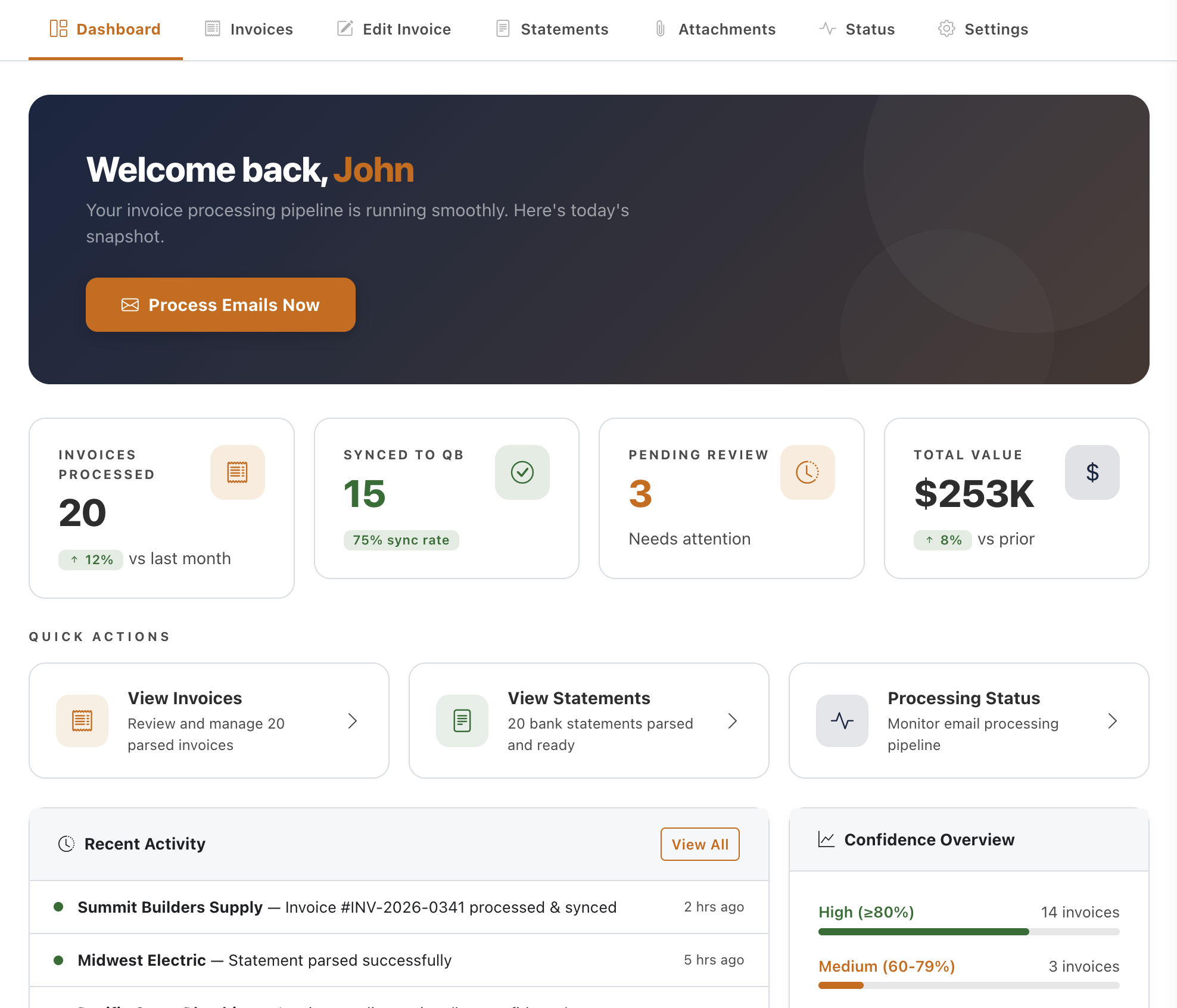Click the View Statements document icon
Screen dimensions: 1177x1008
[x=462, y=721]
